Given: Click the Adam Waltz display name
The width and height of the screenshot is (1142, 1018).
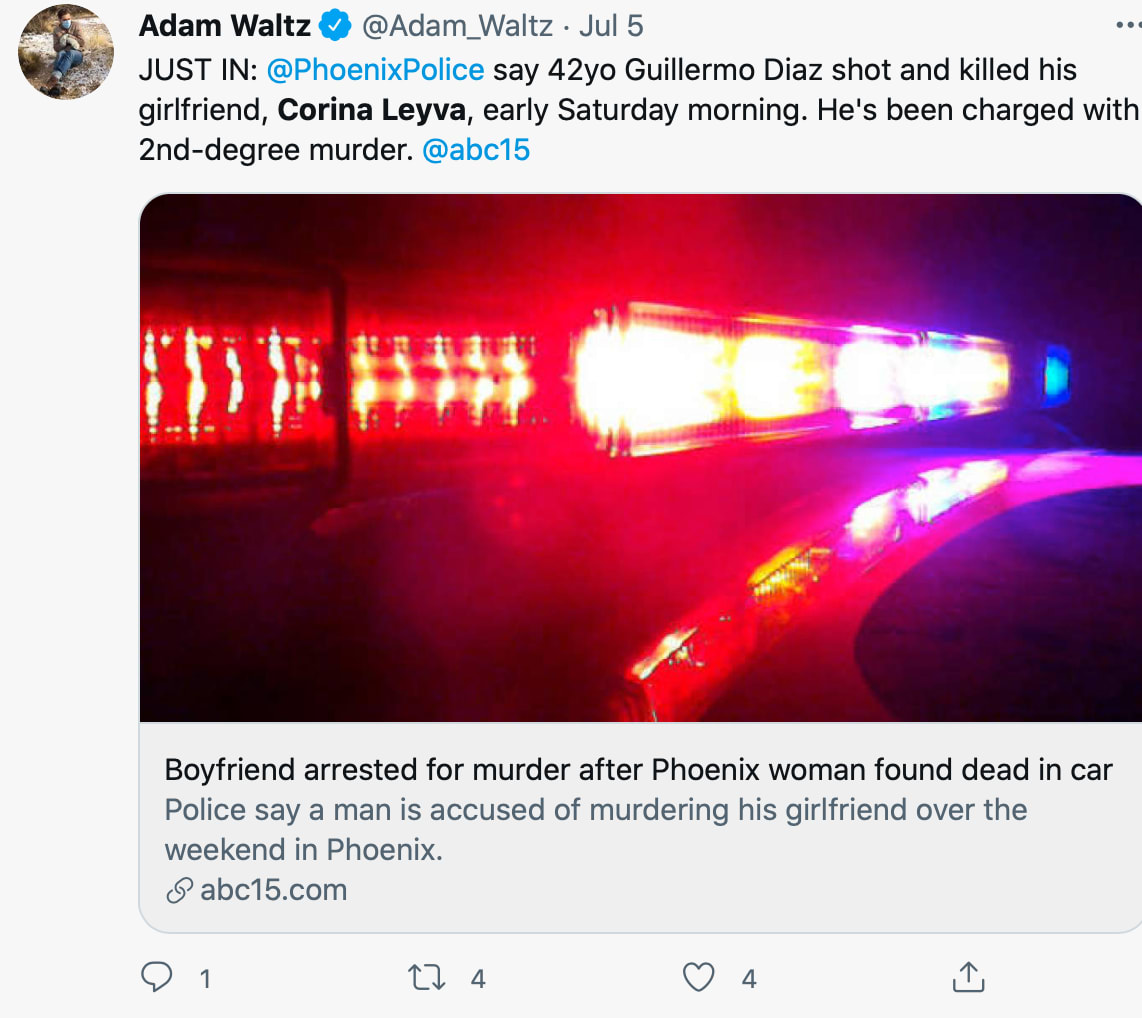Looking at the screenshot, I should pyautogui.click(x=225, y=26).
